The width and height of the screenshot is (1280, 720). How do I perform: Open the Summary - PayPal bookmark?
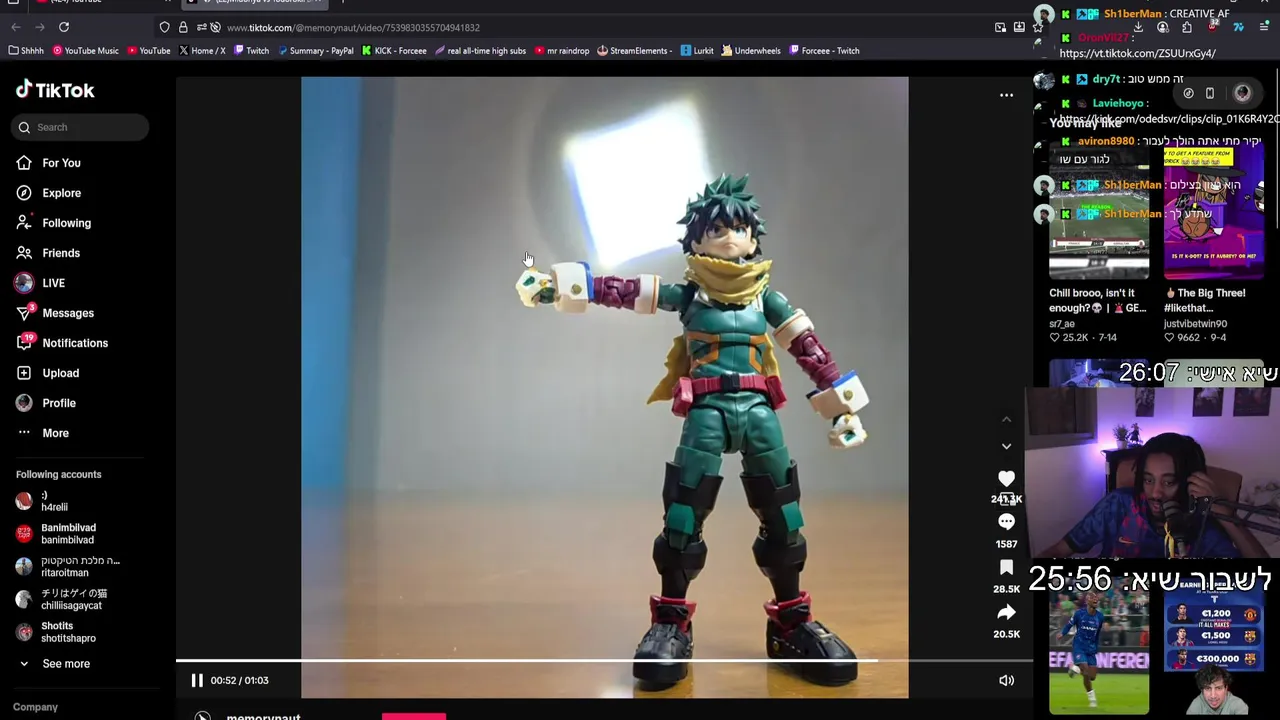point(315,50)
